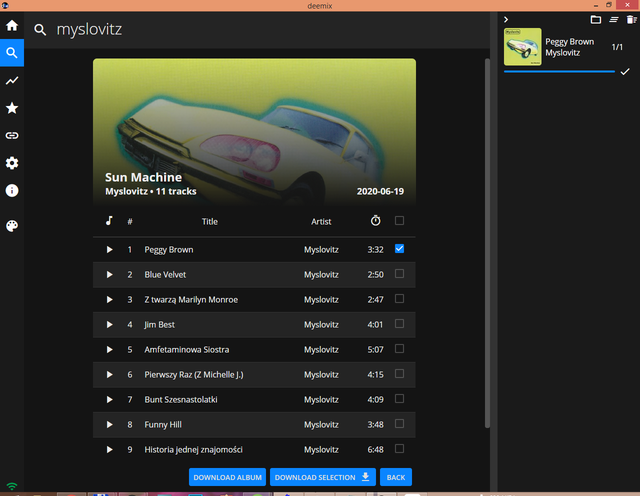Check the Blue Velvet checkbox
The image size is (640, 496).
399,274
